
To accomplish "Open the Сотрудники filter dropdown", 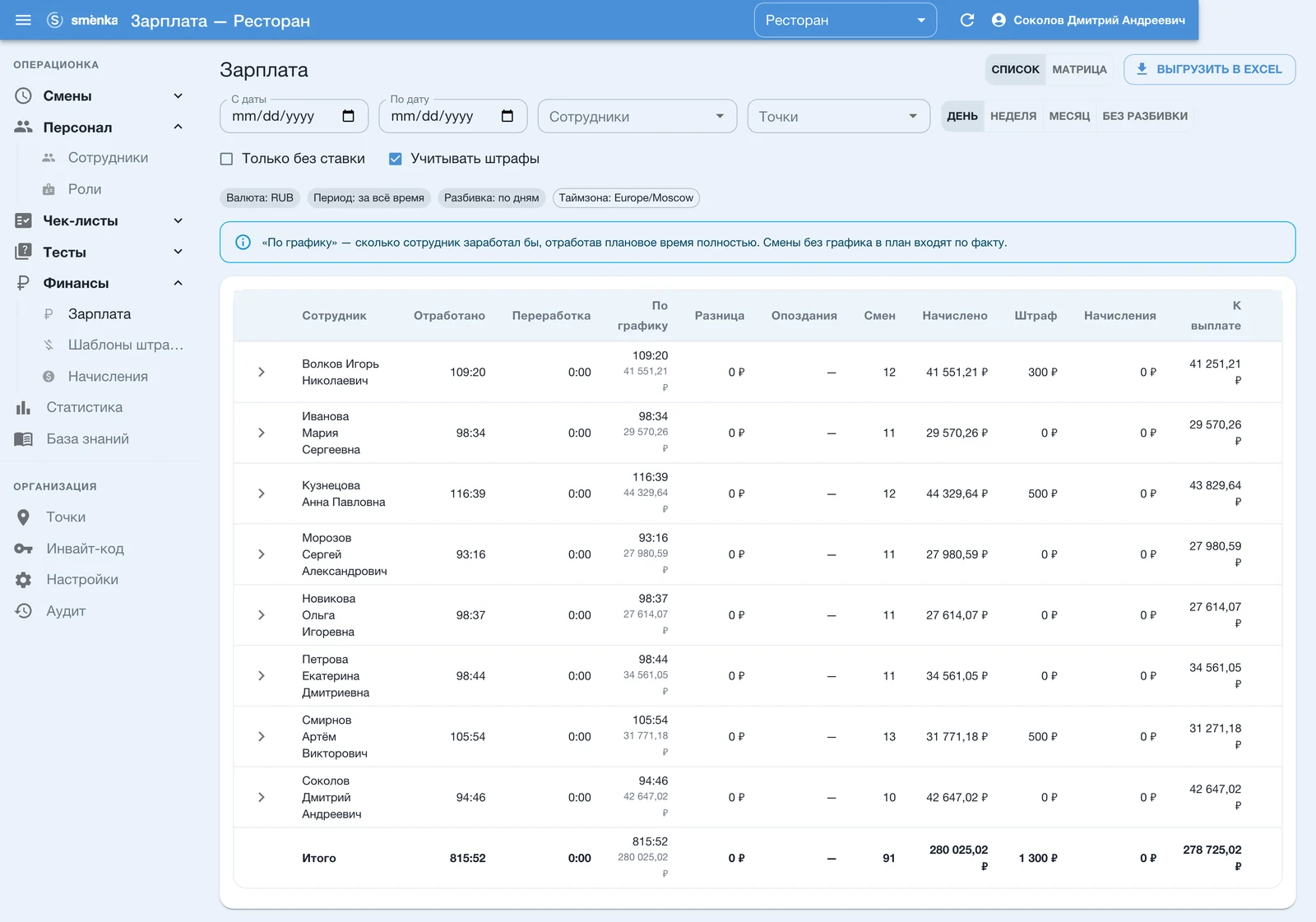I will click(x=637, y=116).
